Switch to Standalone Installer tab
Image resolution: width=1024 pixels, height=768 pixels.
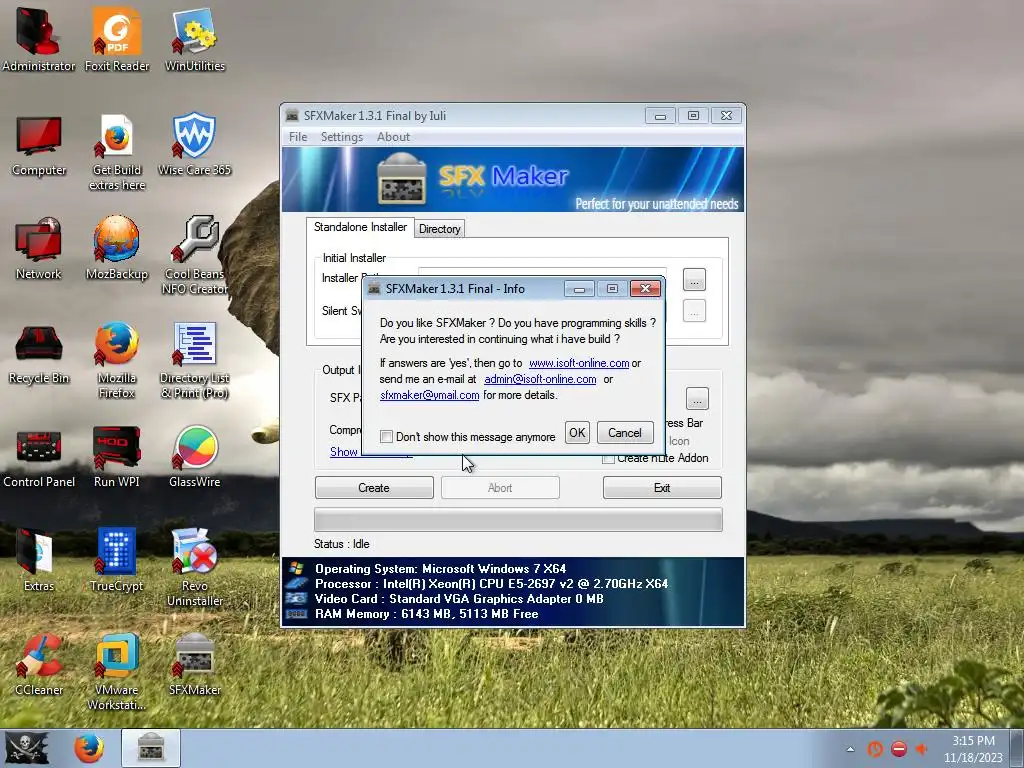coord(360,227)
